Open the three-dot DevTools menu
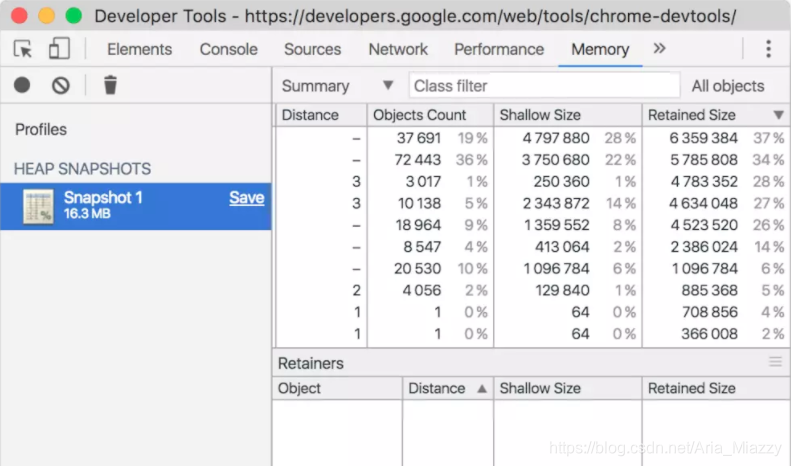Viewport: 791px width, 466px height. click(768, 49)
